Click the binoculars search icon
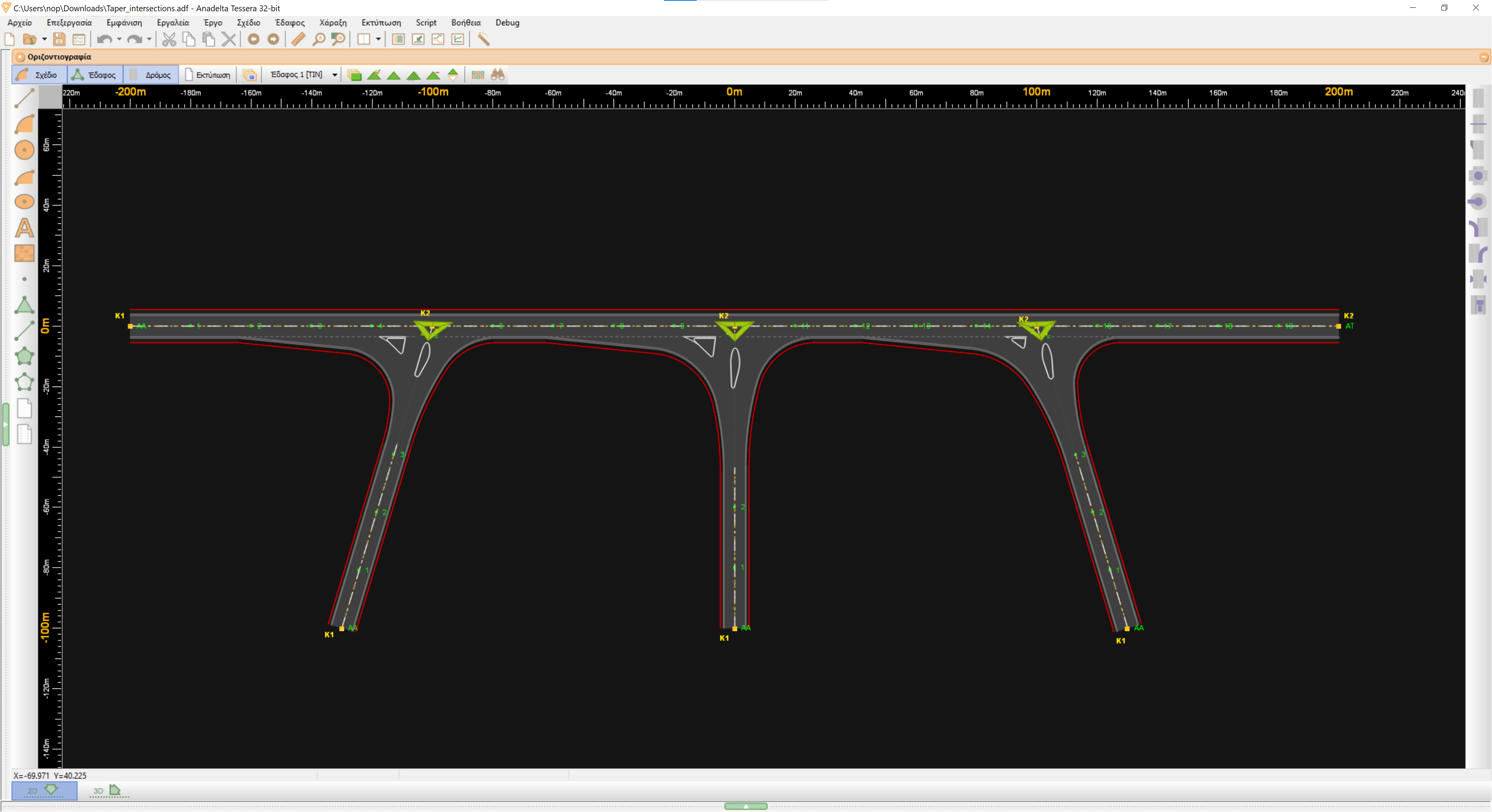Viewport: 1492px width, 812px height. click(497, 75)
